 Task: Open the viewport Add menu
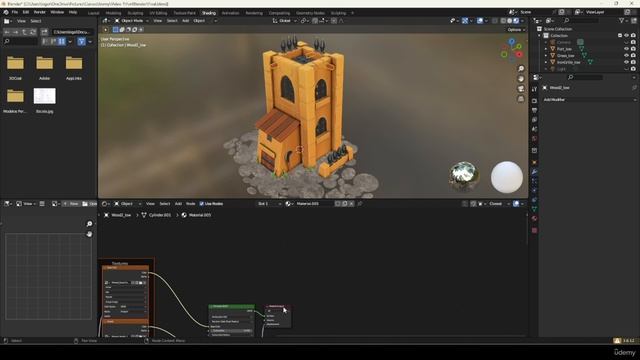[x=185, y=21]
